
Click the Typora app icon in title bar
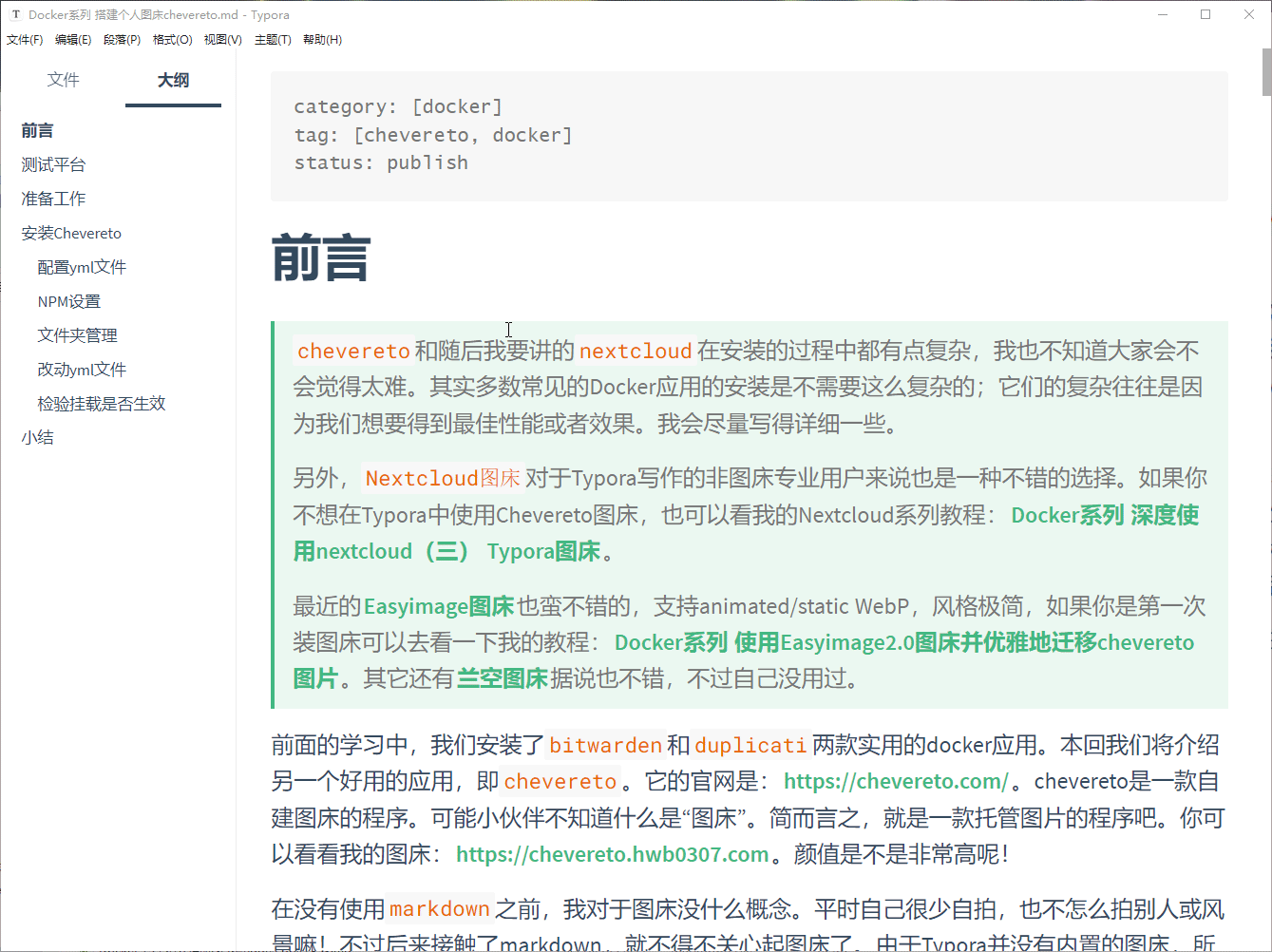pos(15,14)
